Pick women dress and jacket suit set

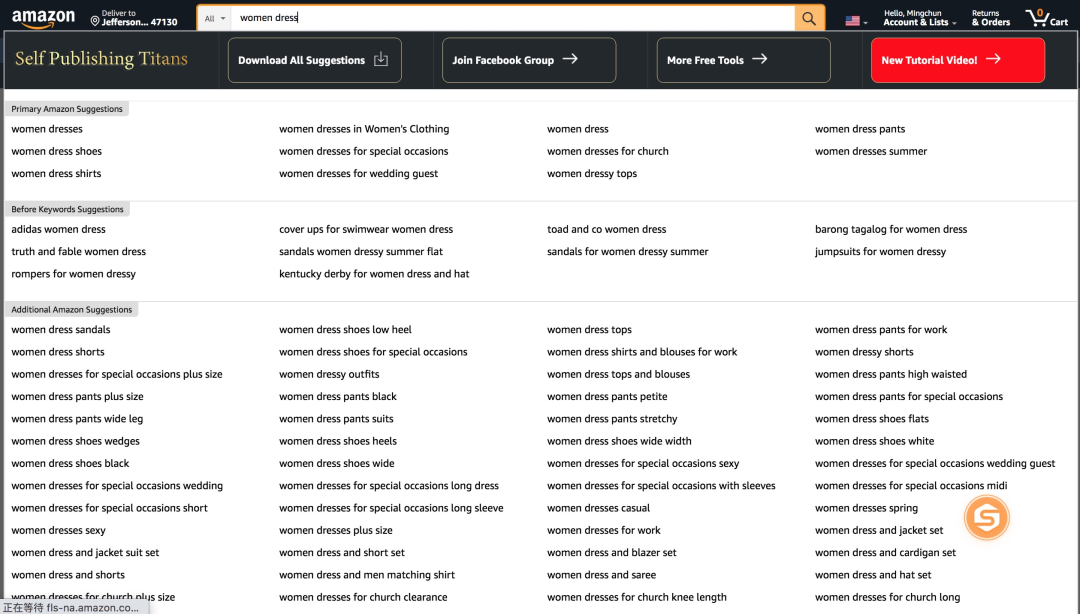85,553
